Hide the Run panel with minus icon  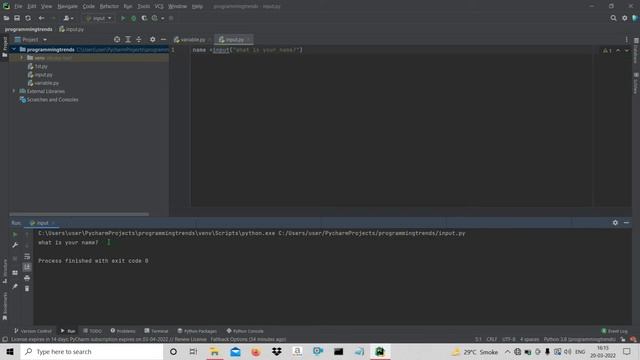coord(626,223)
